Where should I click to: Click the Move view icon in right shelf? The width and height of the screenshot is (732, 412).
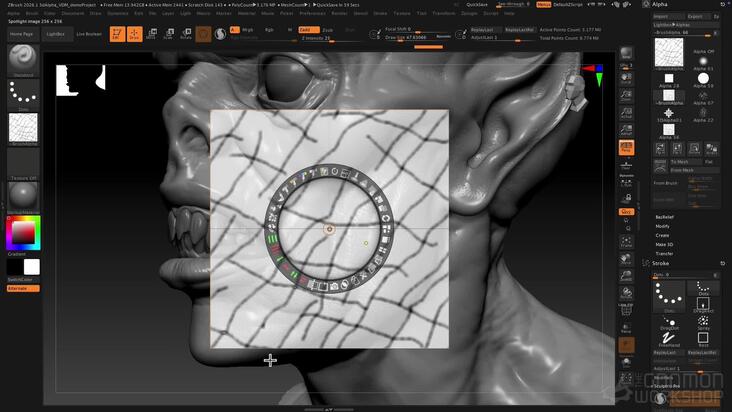point(626,260)
